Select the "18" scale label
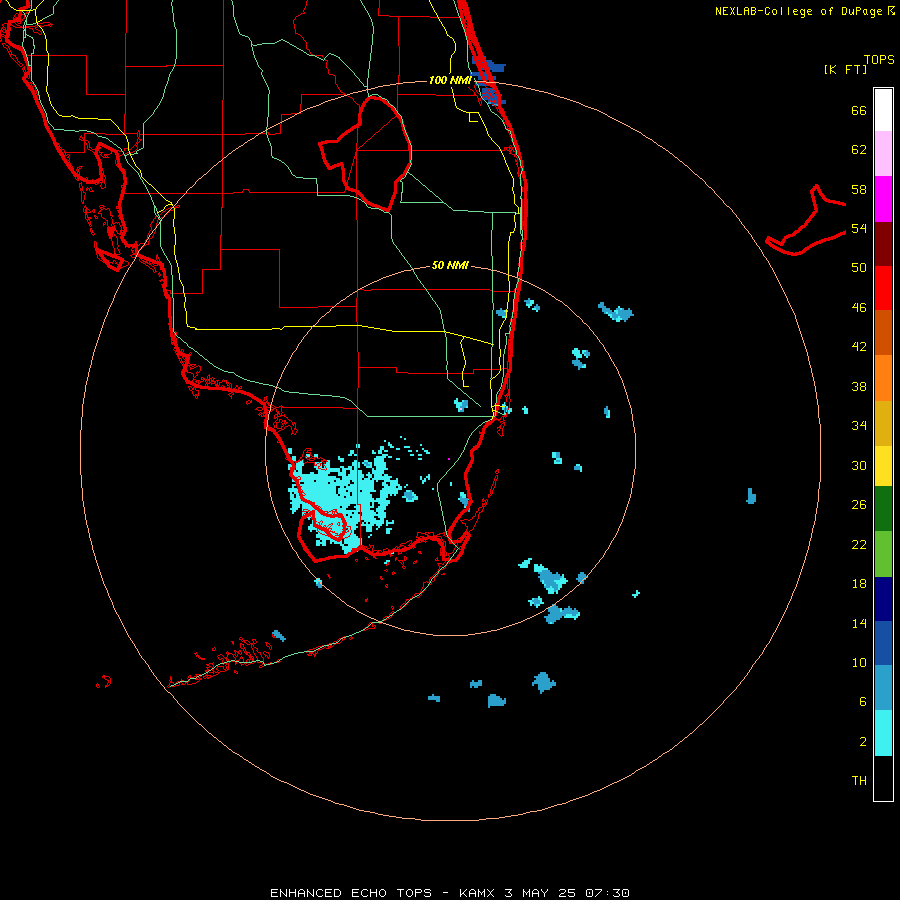 [859, 583]
